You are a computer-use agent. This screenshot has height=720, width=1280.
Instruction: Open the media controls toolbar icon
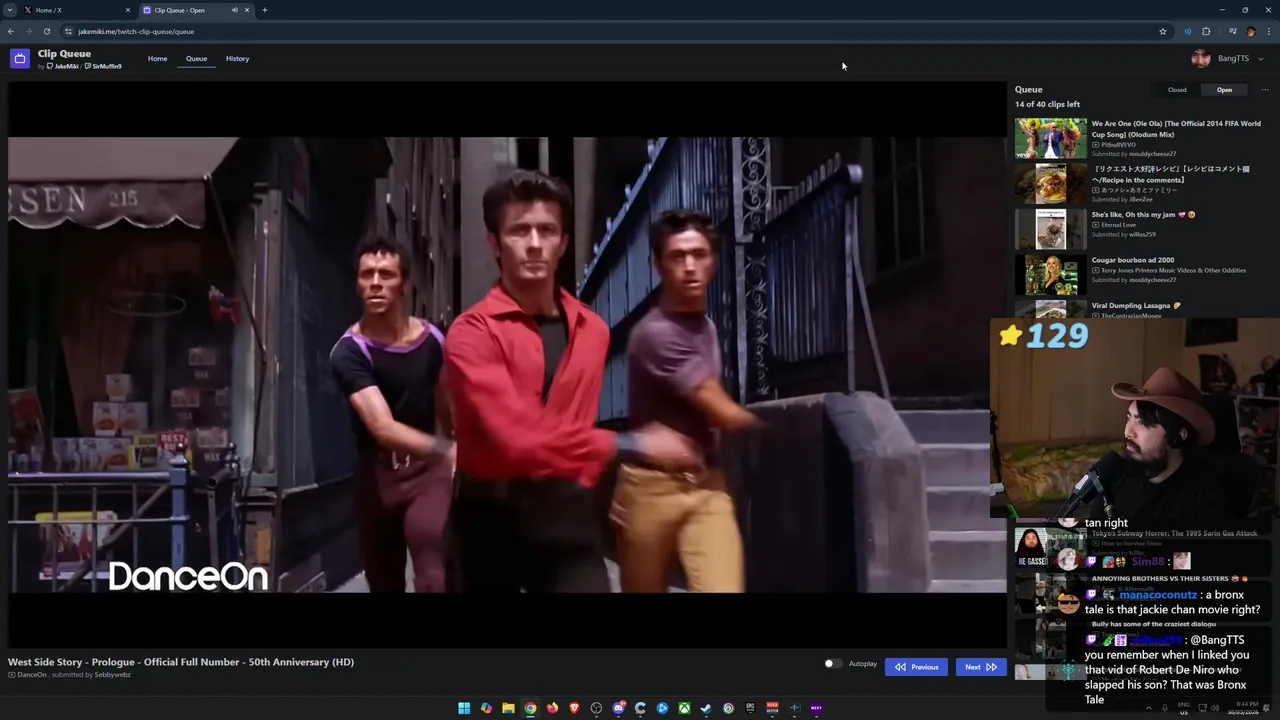pos(1233,31)
